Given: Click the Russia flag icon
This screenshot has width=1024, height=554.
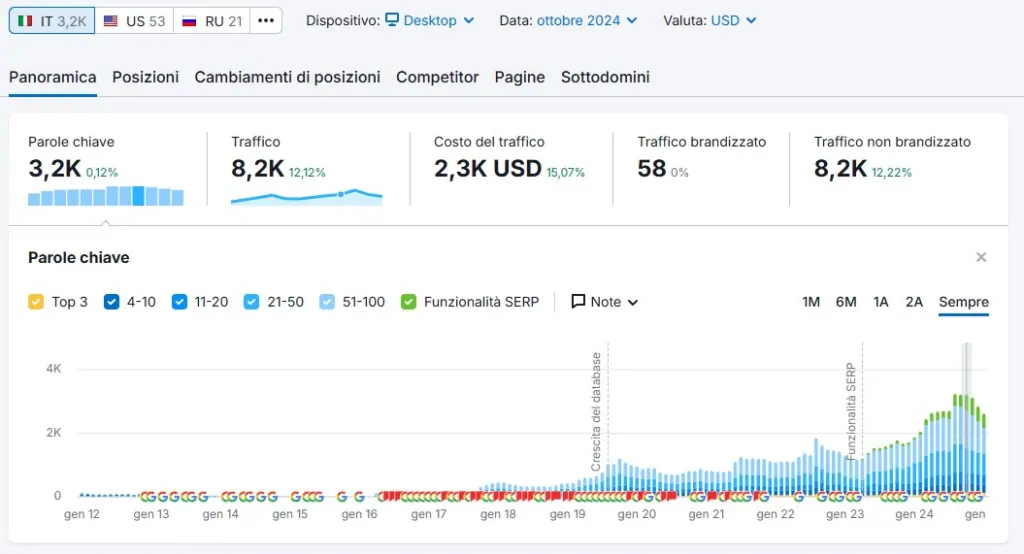Looking at the screenshot, I should point(189,21).
